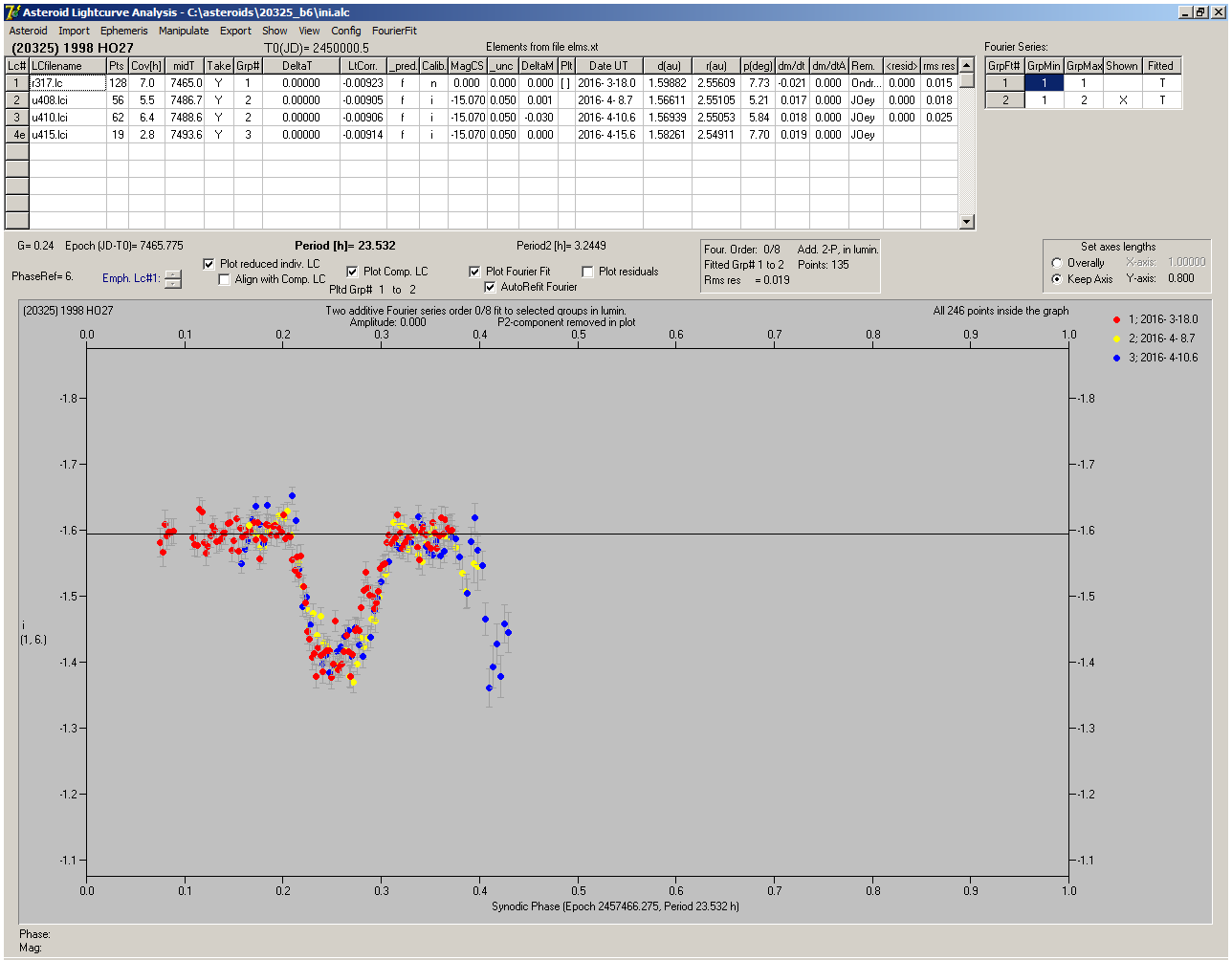Open the Ephemeris menu
The width and height of the screenshot is (1232, 960).
[123, 31]
